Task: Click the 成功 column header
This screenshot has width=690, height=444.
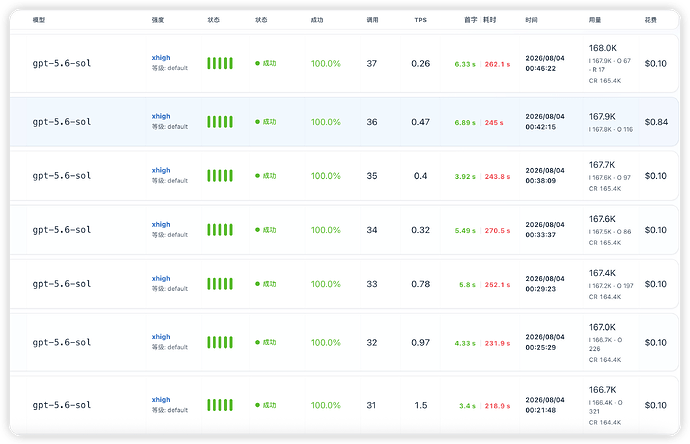Action: (317, 20)
